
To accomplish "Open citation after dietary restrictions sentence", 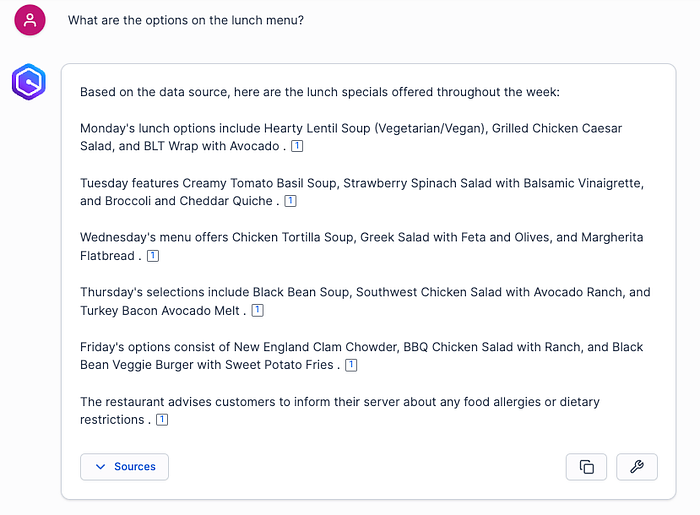I will click(x=162, y=420).
